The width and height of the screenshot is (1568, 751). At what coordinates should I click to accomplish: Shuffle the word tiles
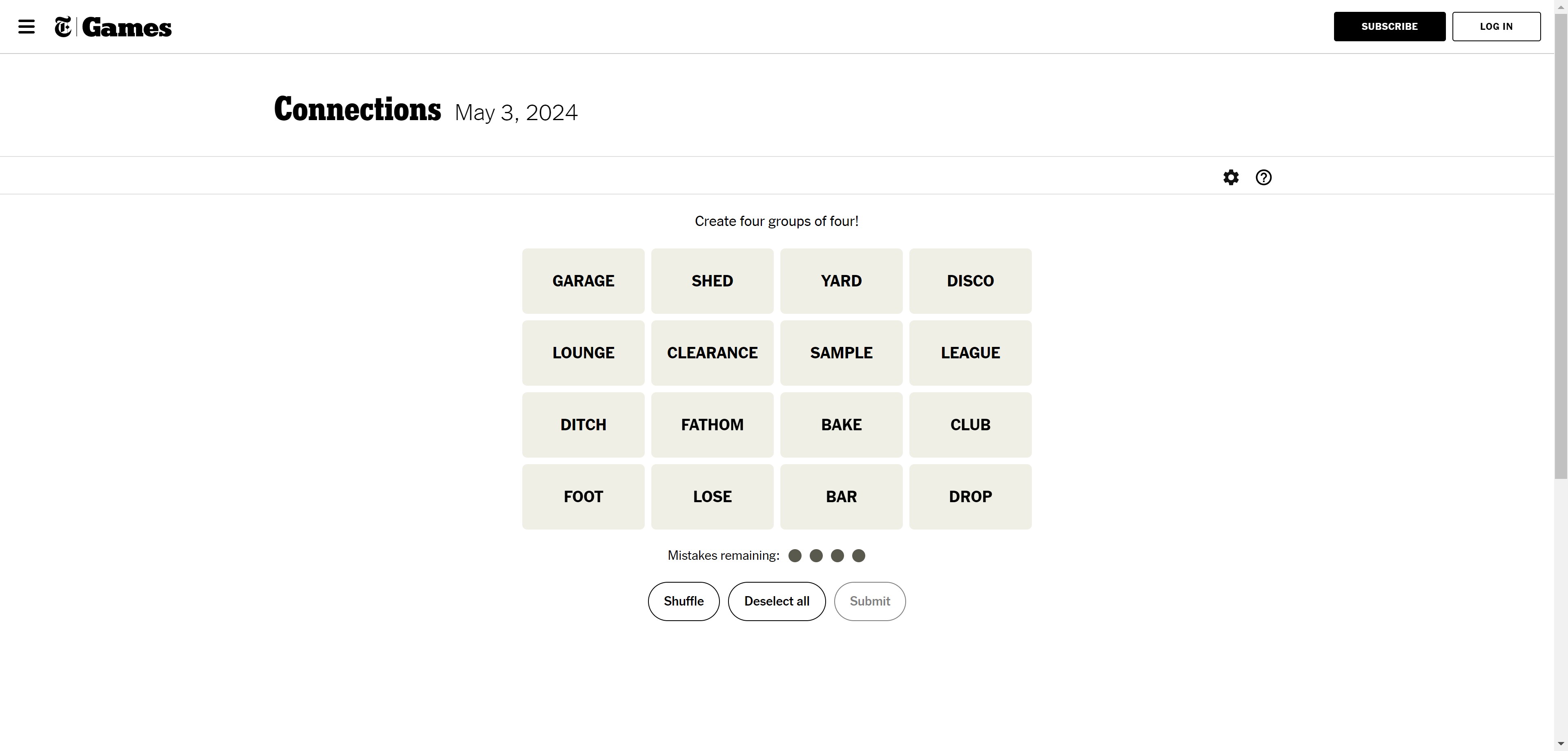(x=684, y=601)
